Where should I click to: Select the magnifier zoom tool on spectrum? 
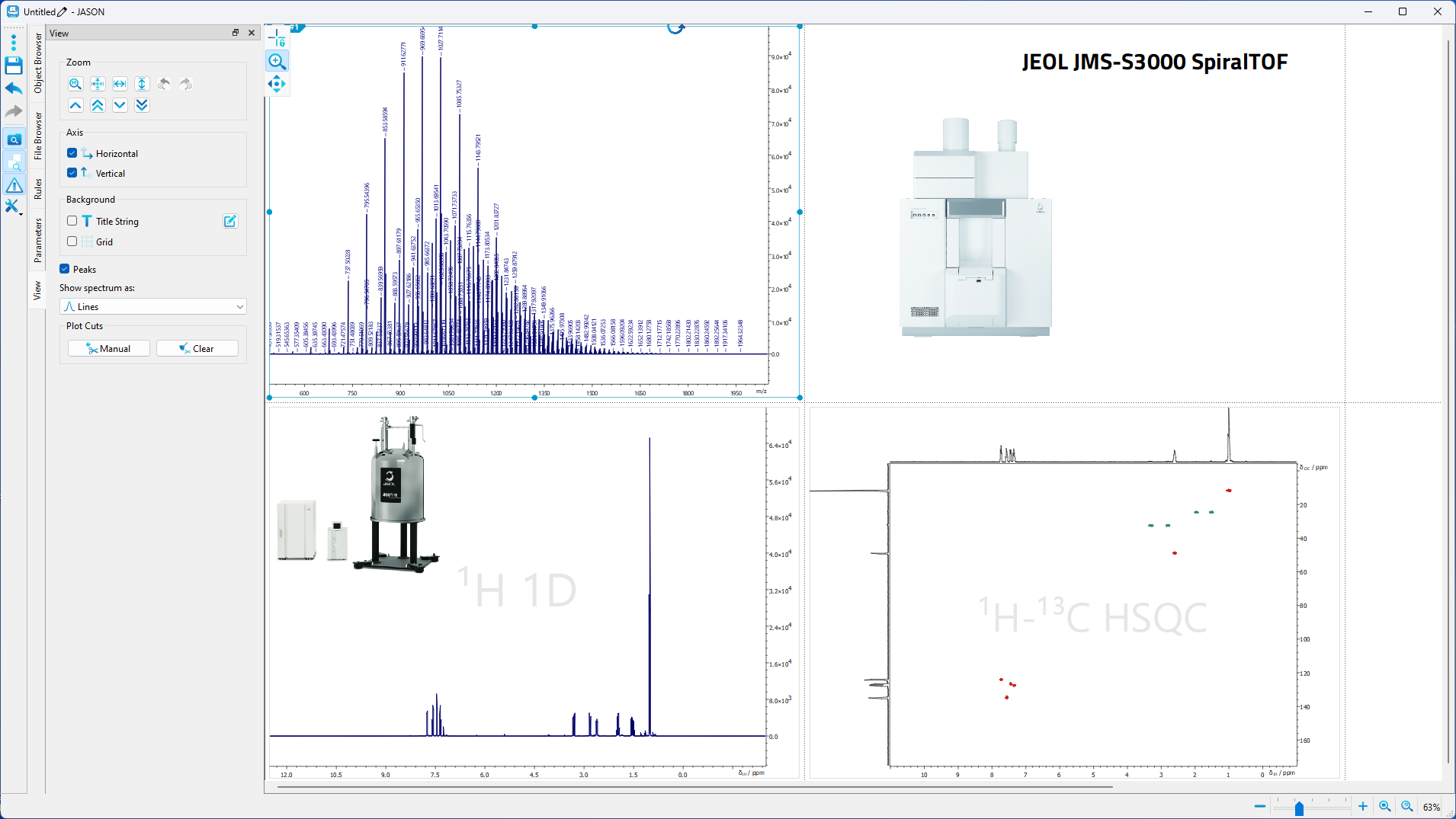click(x=277, y=62)
